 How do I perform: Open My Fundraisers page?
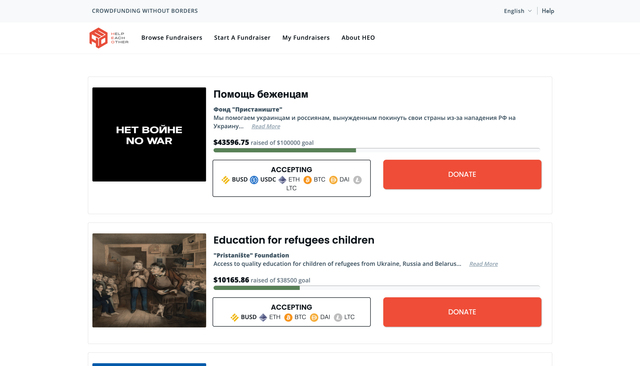[x=306, y=38]
